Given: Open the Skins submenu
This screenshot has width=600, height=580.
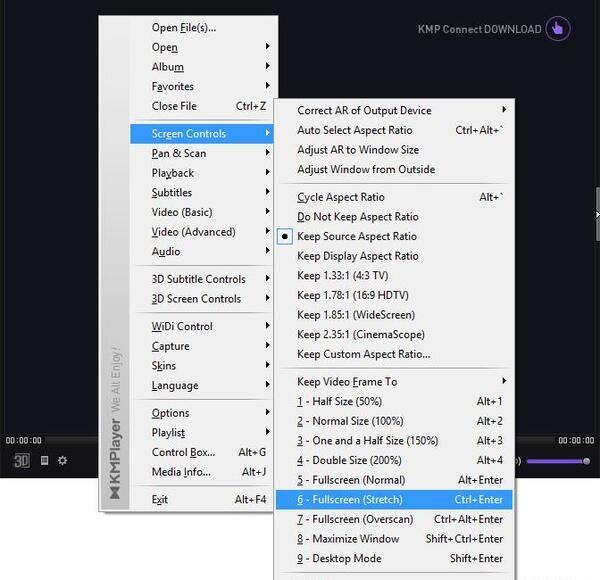Looking at the screenshot, I should pos(202,366).
